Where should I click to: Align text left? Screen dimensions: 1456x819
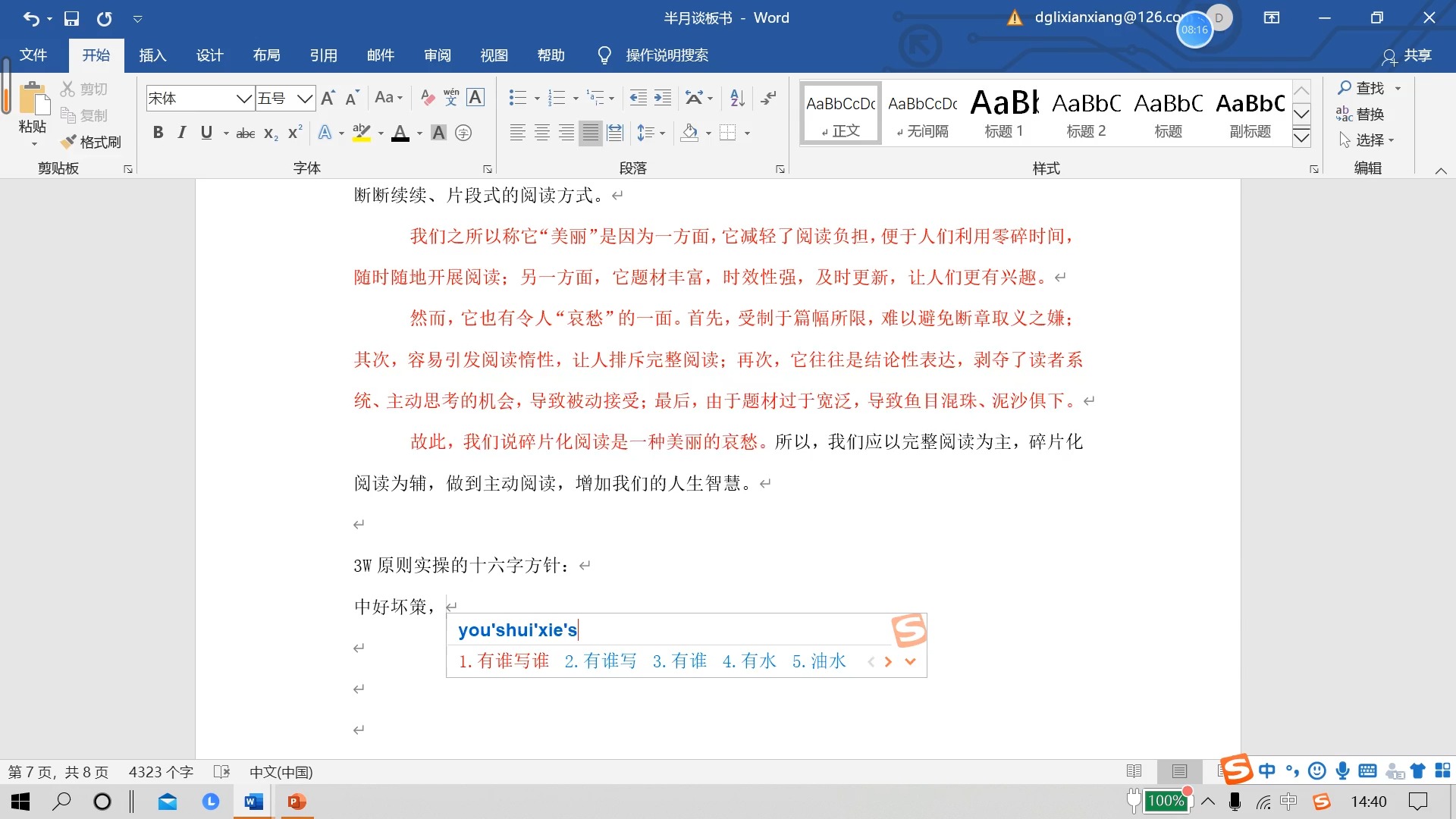coord(517,133)
